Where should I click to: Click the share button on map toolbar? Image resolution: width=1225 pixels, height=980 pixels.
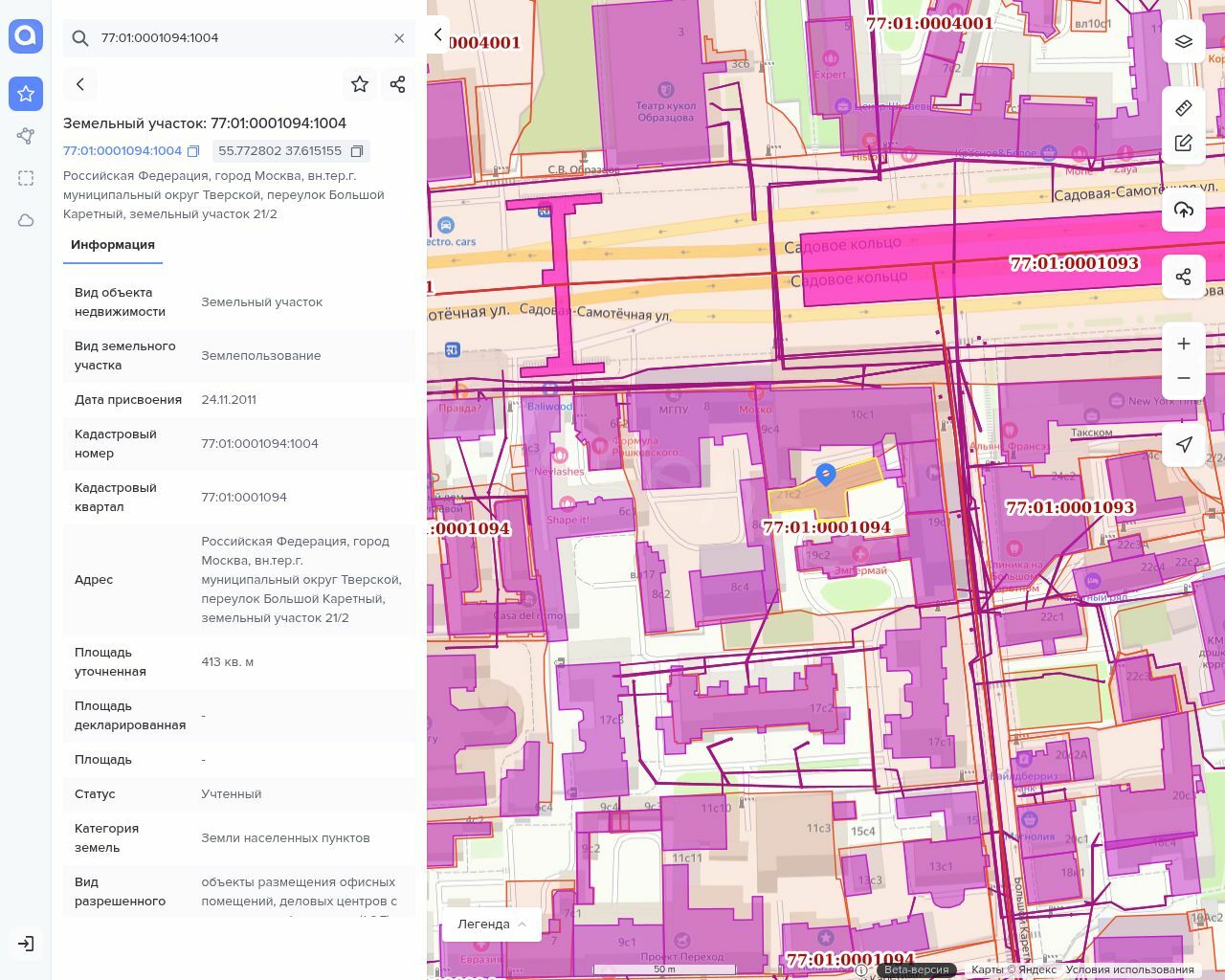pos(1184,277)
